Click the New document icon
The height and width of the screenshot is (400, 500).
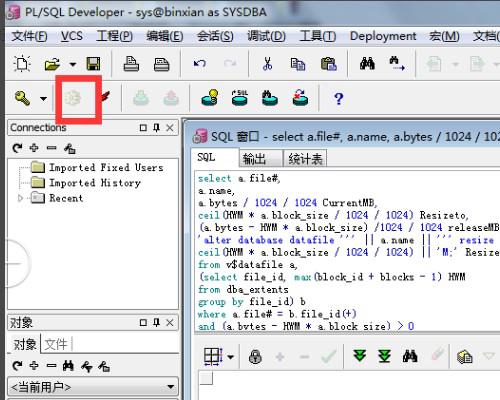[x=22, y=63]
